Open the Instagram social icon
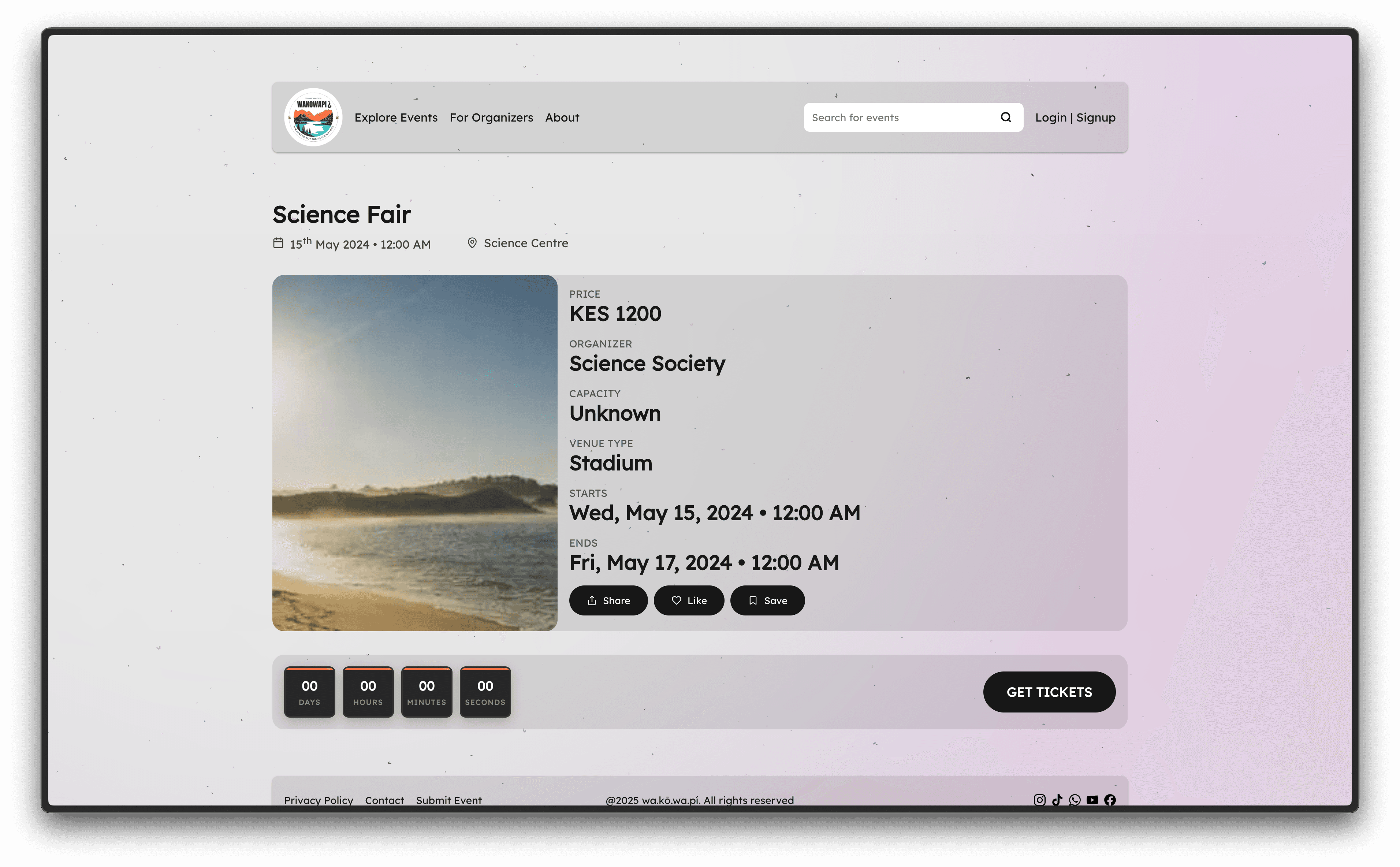This screenshot has width=1400, height=867. [x=1039, y=799]
